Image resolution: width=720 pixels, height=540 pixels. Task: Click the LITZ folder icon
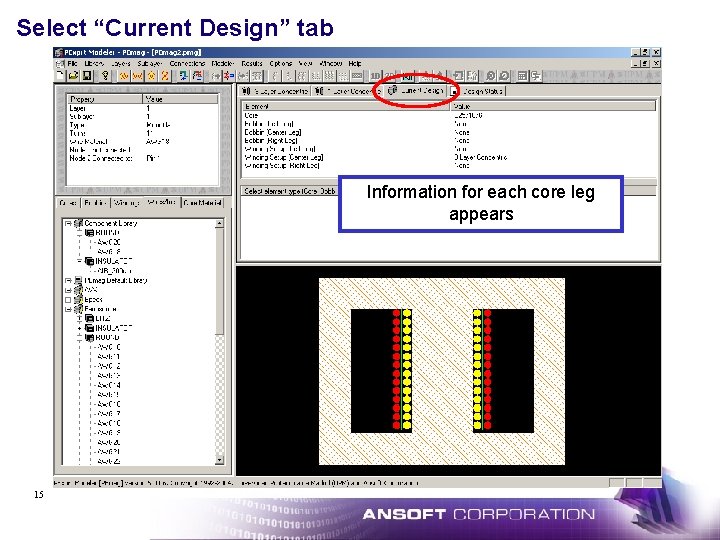click(90, 318)
